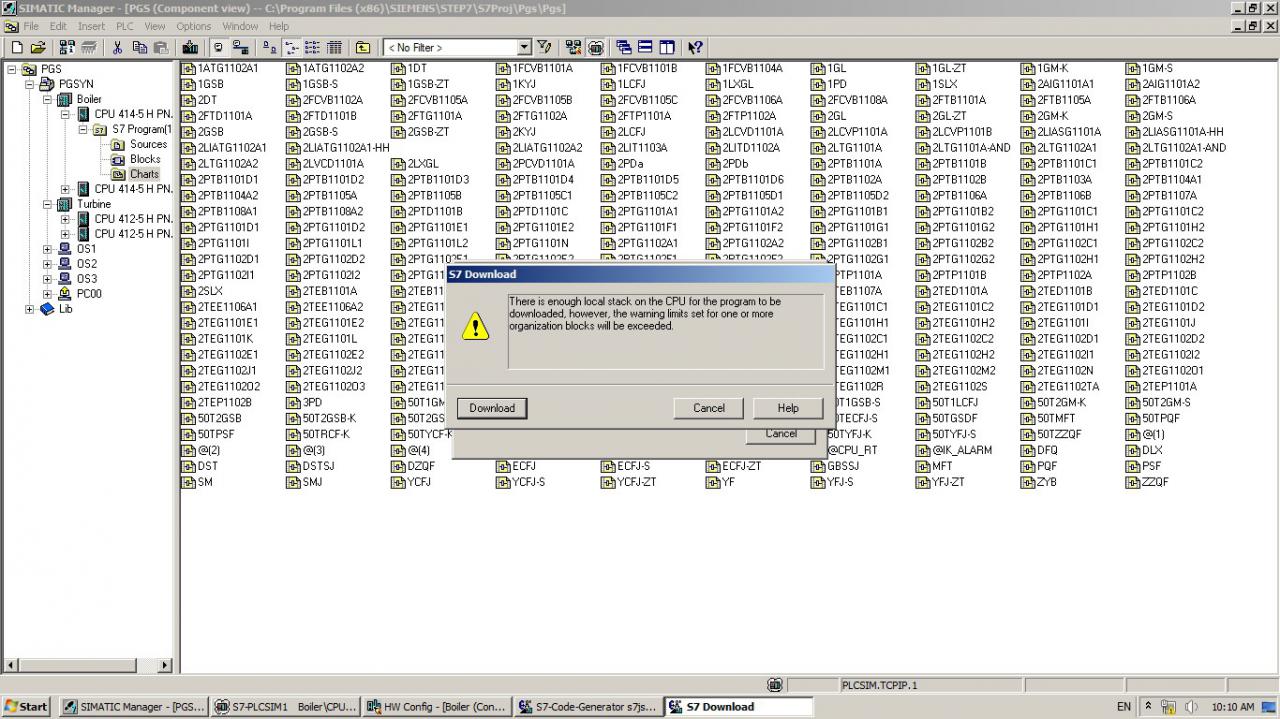Switch to Online view toolbar icon

click(x=241, y=47)
